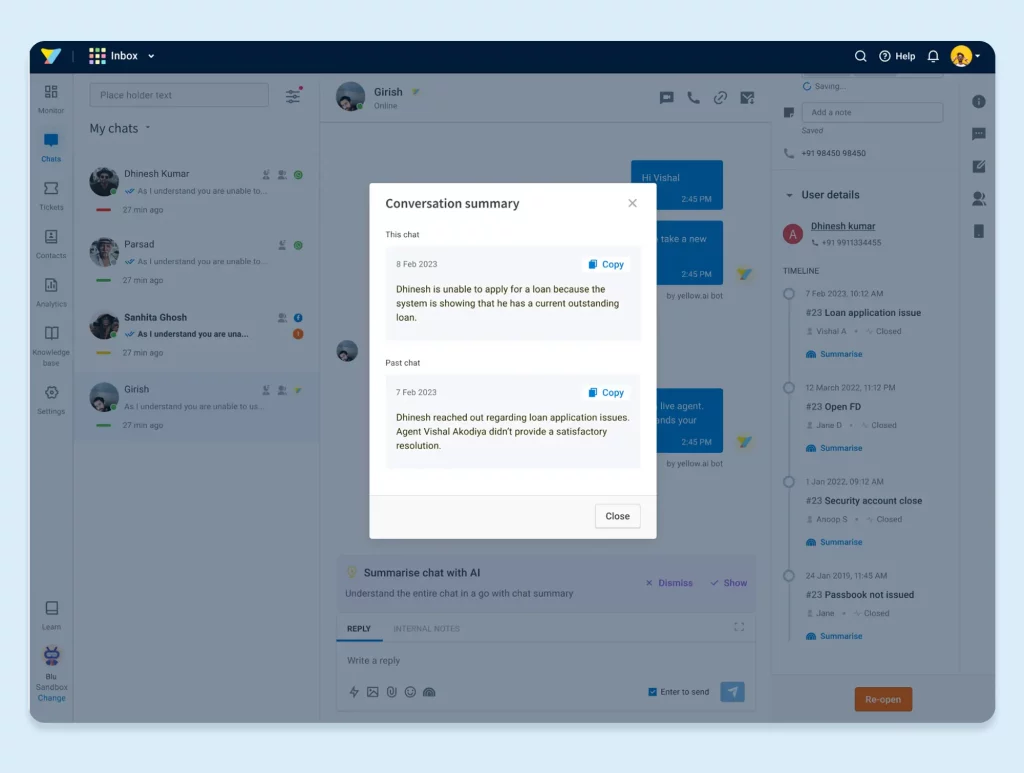Open the info icon in right rail

pos(978,101)
